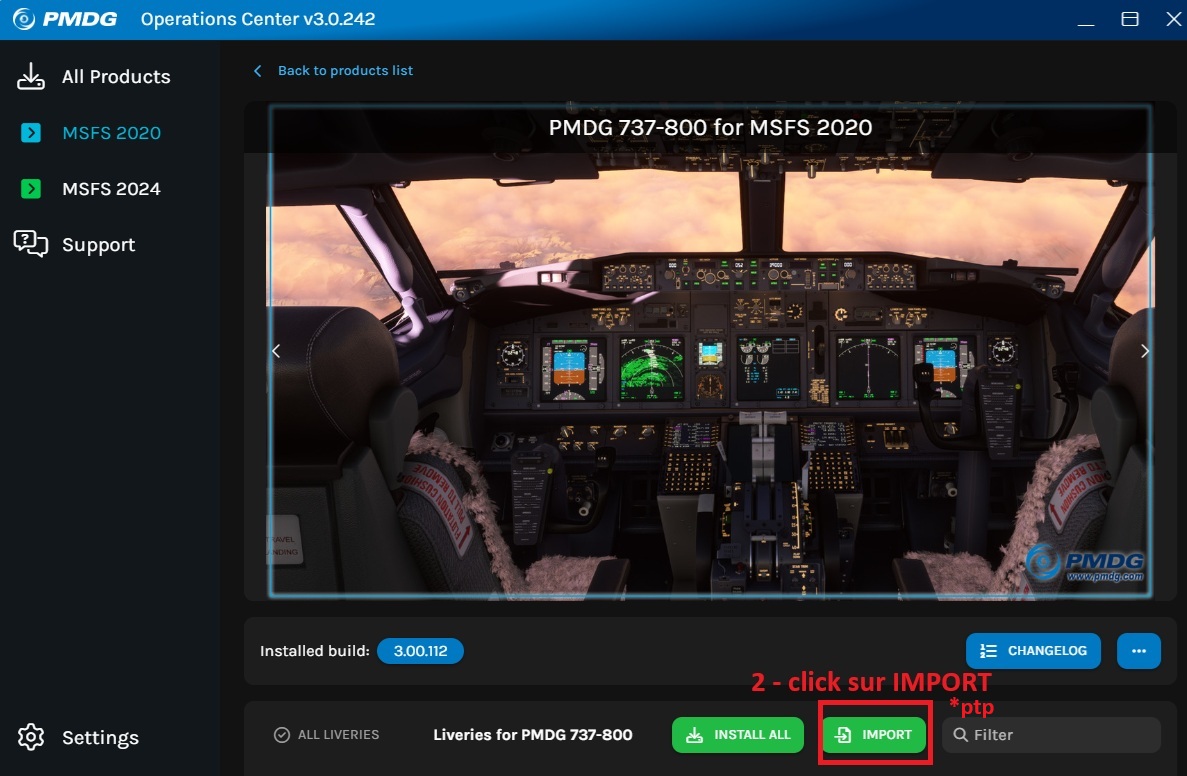Open All Products in sidebar
The height and width of the screenshot is (776, 1187).
(93, 76)
